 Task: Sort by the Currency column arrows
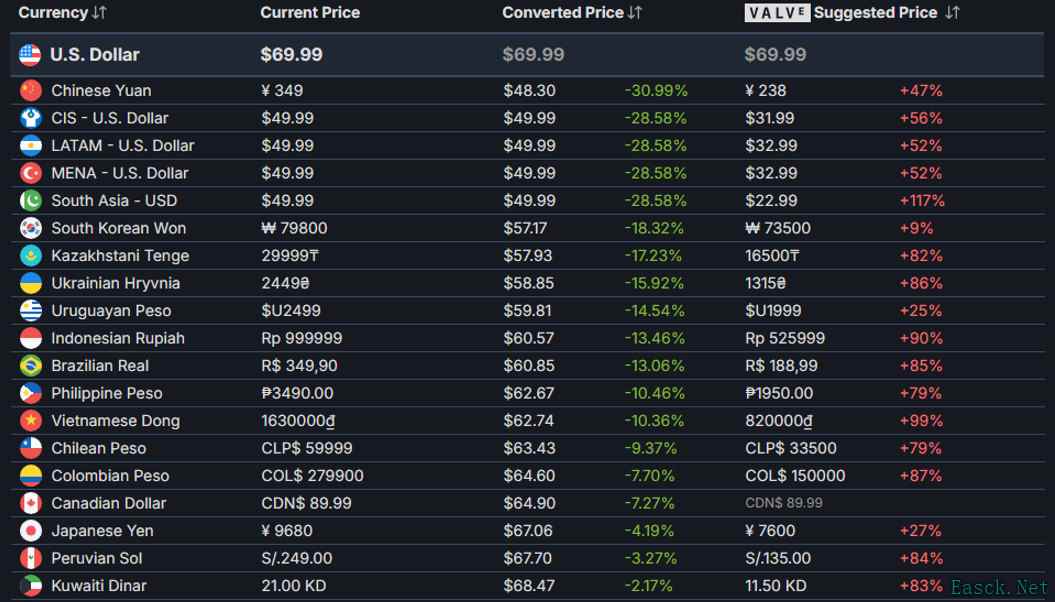pyautogui.click(x=99, y=13)
